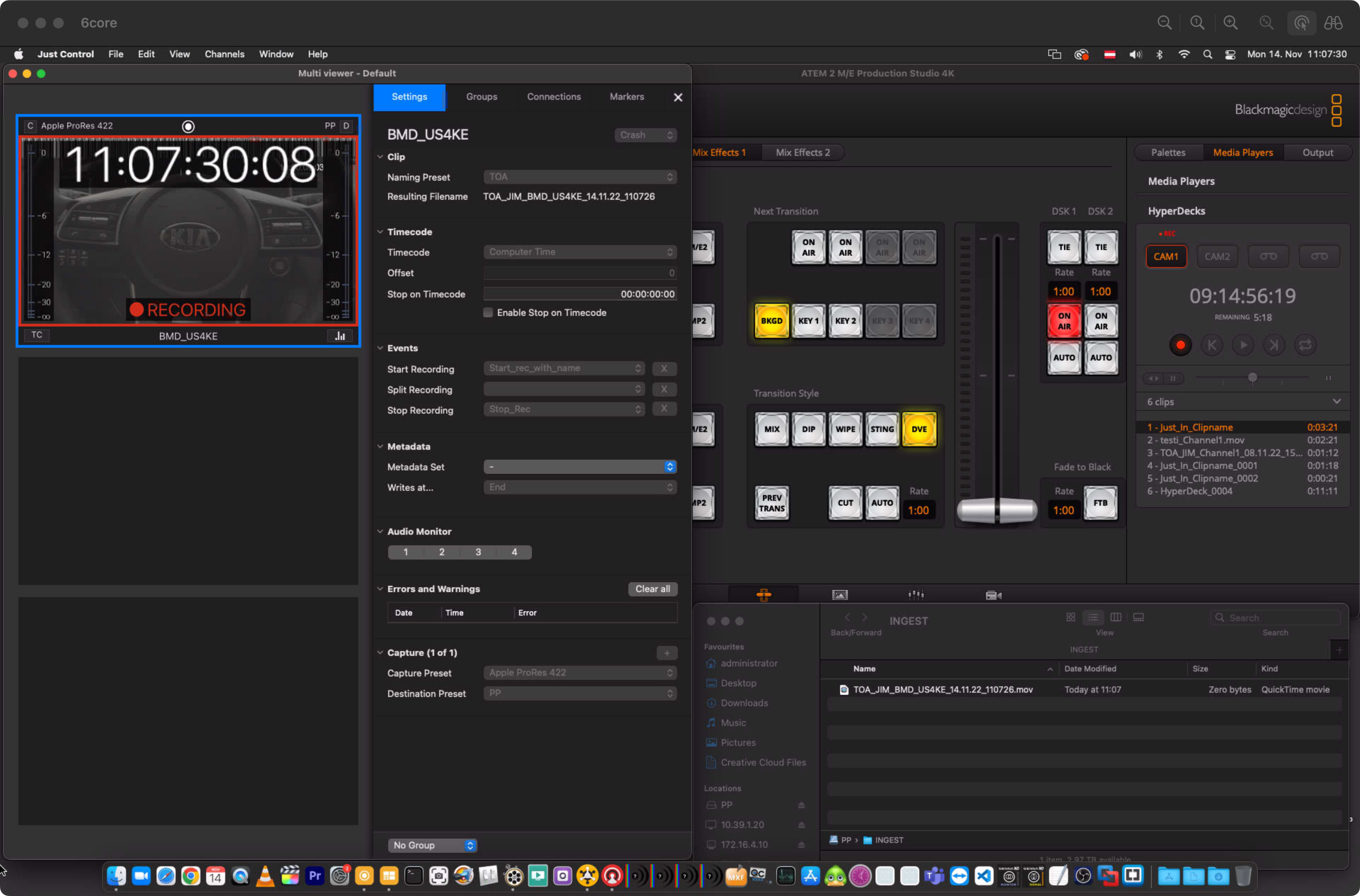The height and width of the screenshot is (896, 1360).
Task: Open the Crash mode dropdown
Action: [x=646, y=135]
